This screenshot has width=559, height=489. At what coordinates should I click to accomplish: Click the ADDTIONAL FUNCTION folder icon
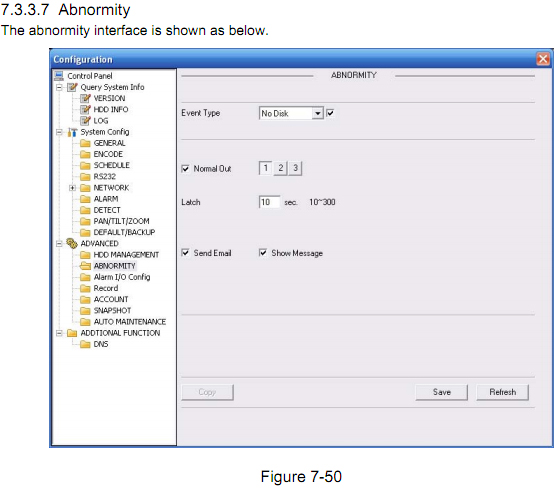pos(72,333)
